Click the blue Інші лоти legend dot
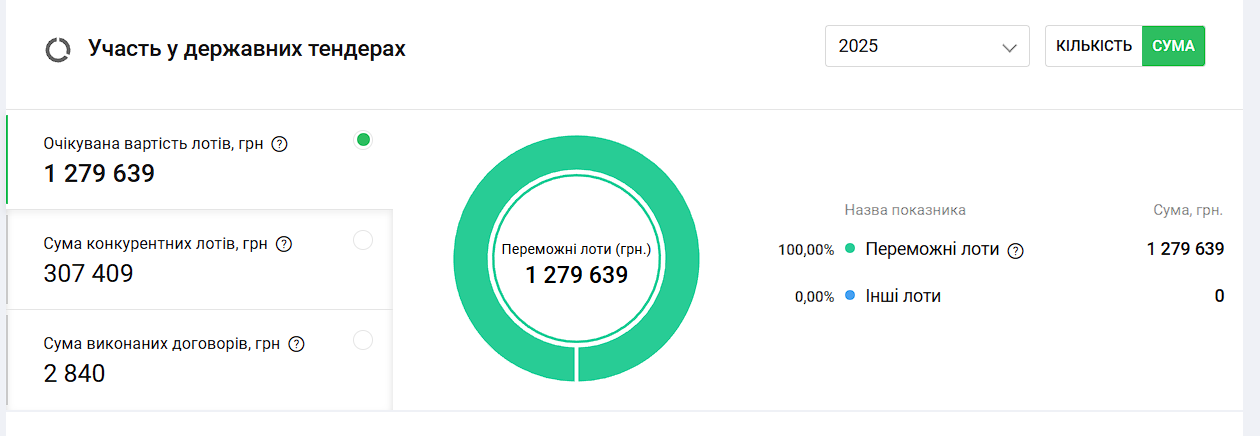This screenshot has width=1260, height=436. [850, 296]
